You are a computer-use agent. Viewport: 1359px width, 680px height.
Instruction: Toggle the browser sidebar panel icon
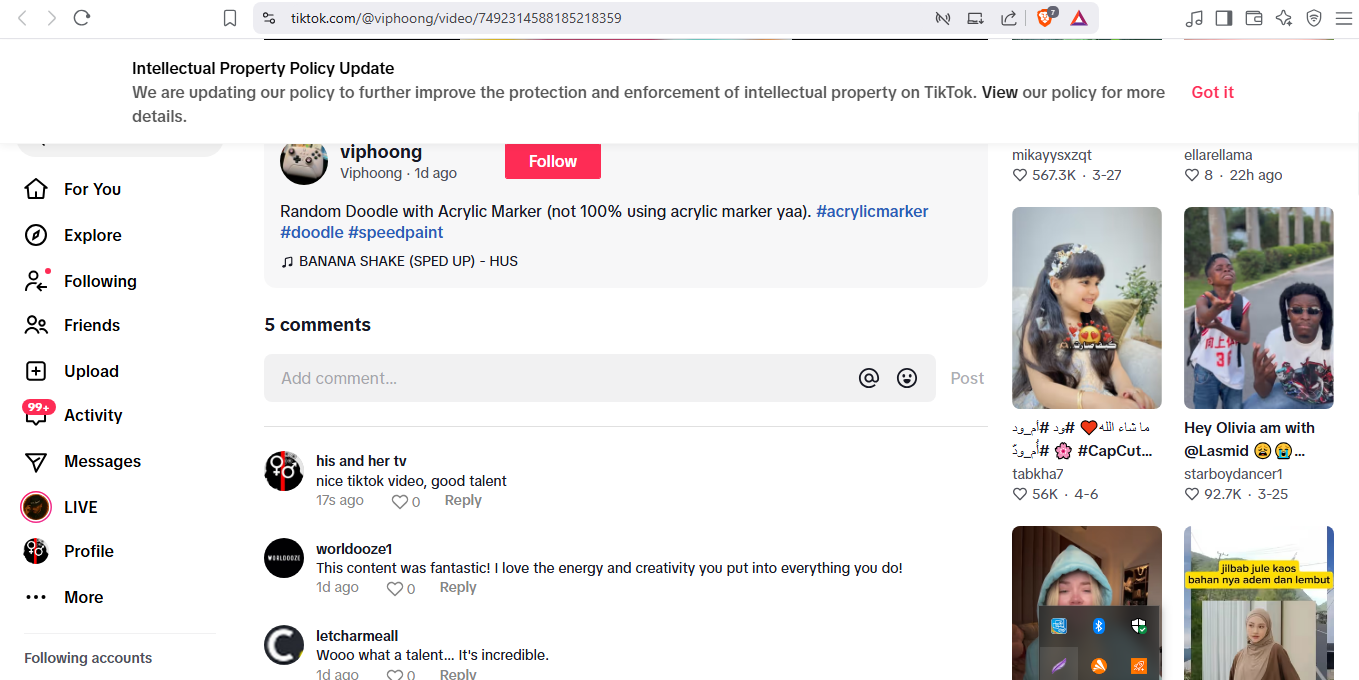coord(1224,18)
